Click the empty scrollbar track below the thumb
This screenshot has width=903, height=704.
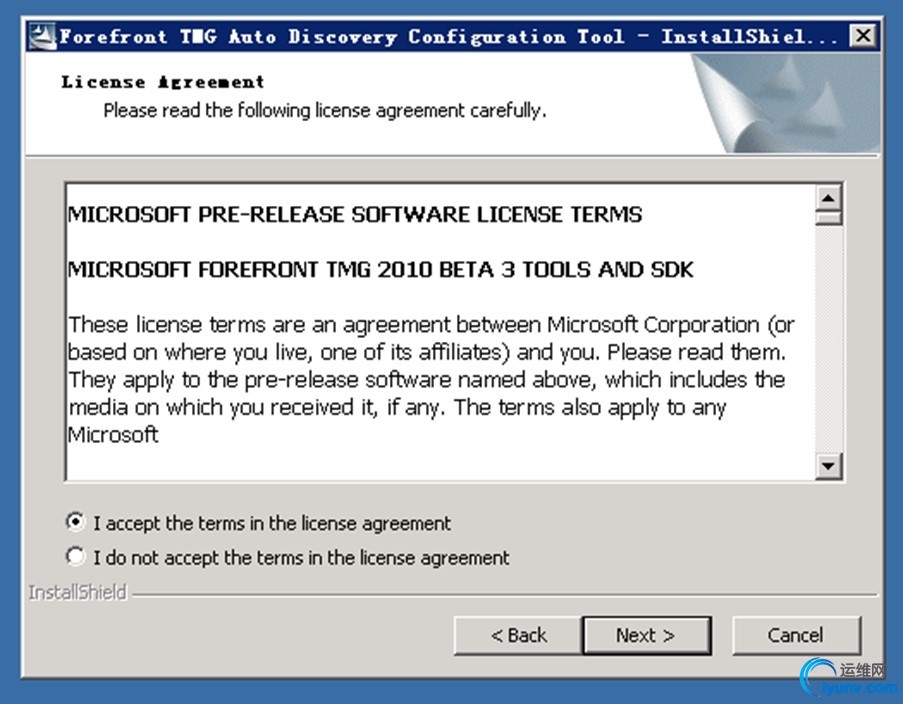(x=829, y=340)
